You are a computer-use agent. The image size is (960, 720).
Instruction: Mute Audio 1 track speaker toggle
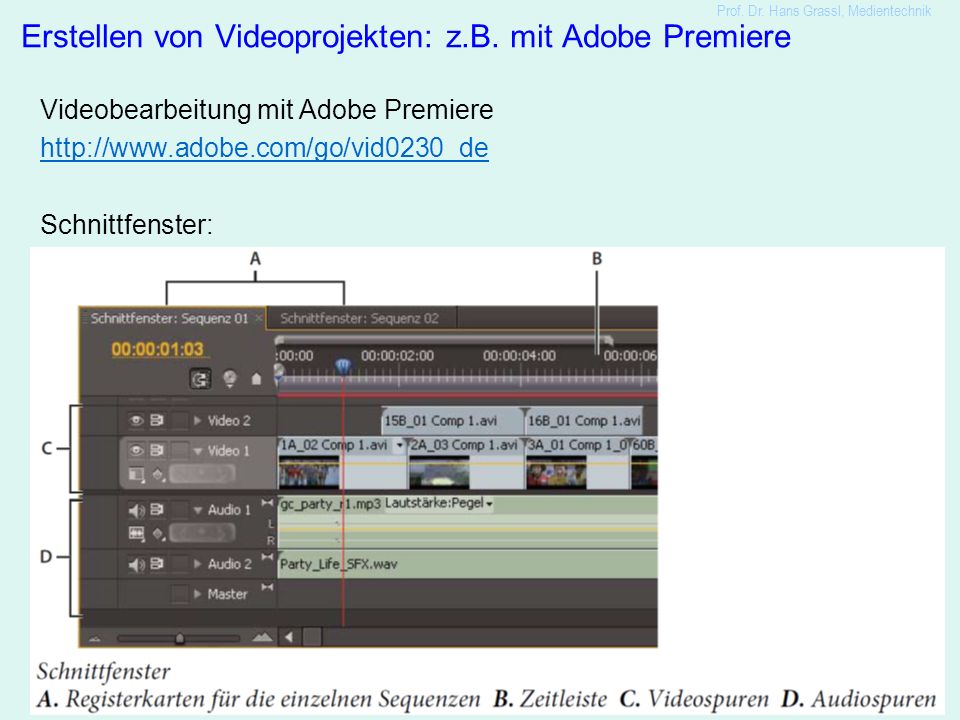click(x=136, y=510)
